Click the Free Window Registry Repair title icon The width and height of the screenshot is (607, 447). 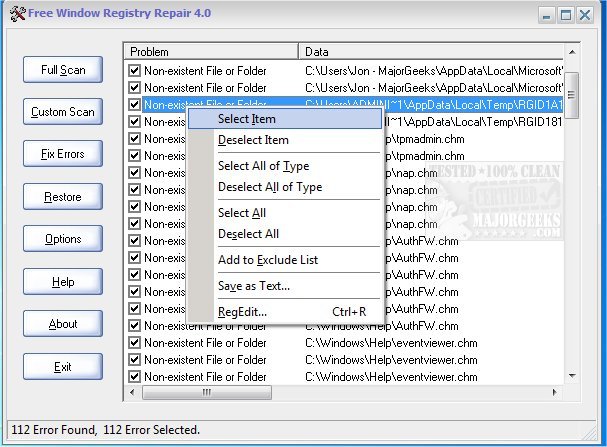[17, 14]
